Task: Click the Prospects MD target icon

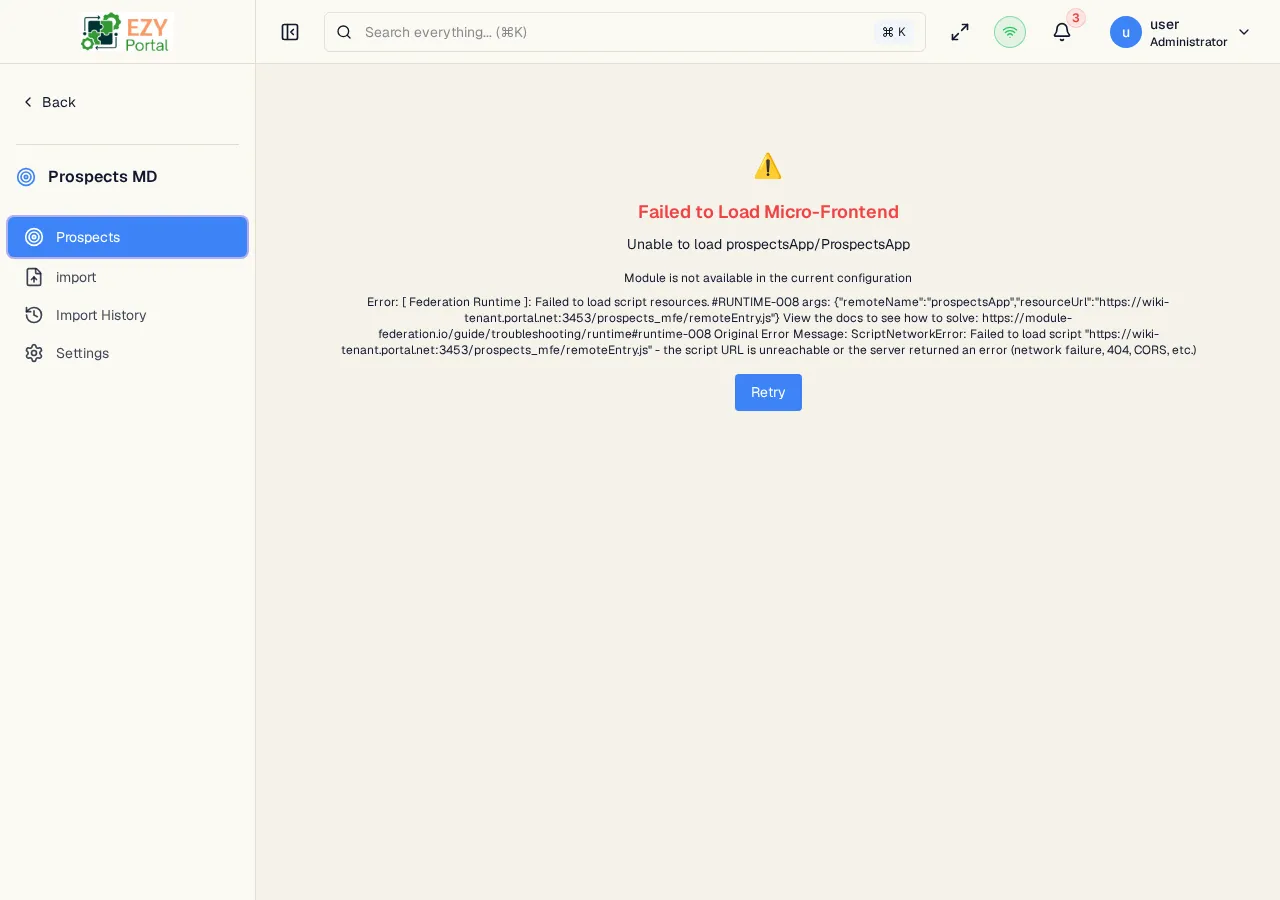Action: [x=26, y=177]
